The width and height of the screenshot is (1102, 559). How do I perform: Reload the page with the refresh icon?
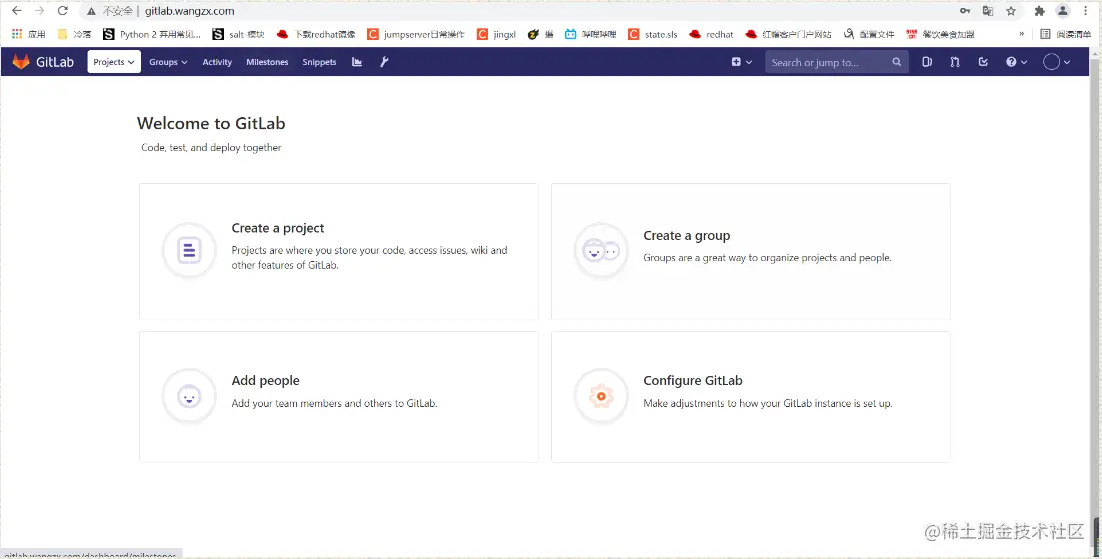pos(63,11)
